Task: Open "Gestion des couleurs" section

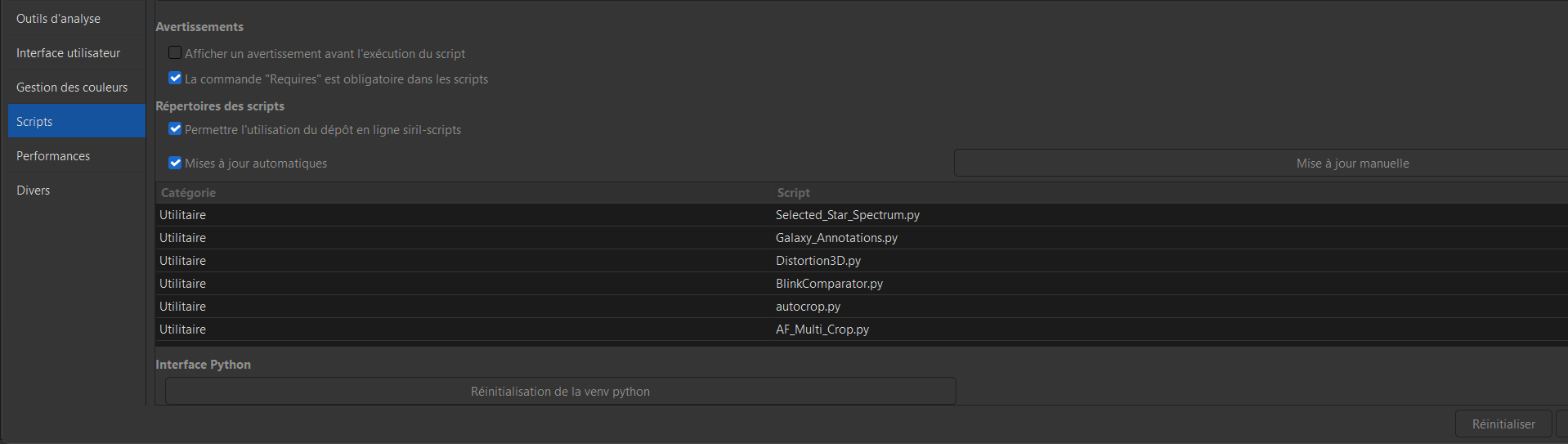Action: 72,87
